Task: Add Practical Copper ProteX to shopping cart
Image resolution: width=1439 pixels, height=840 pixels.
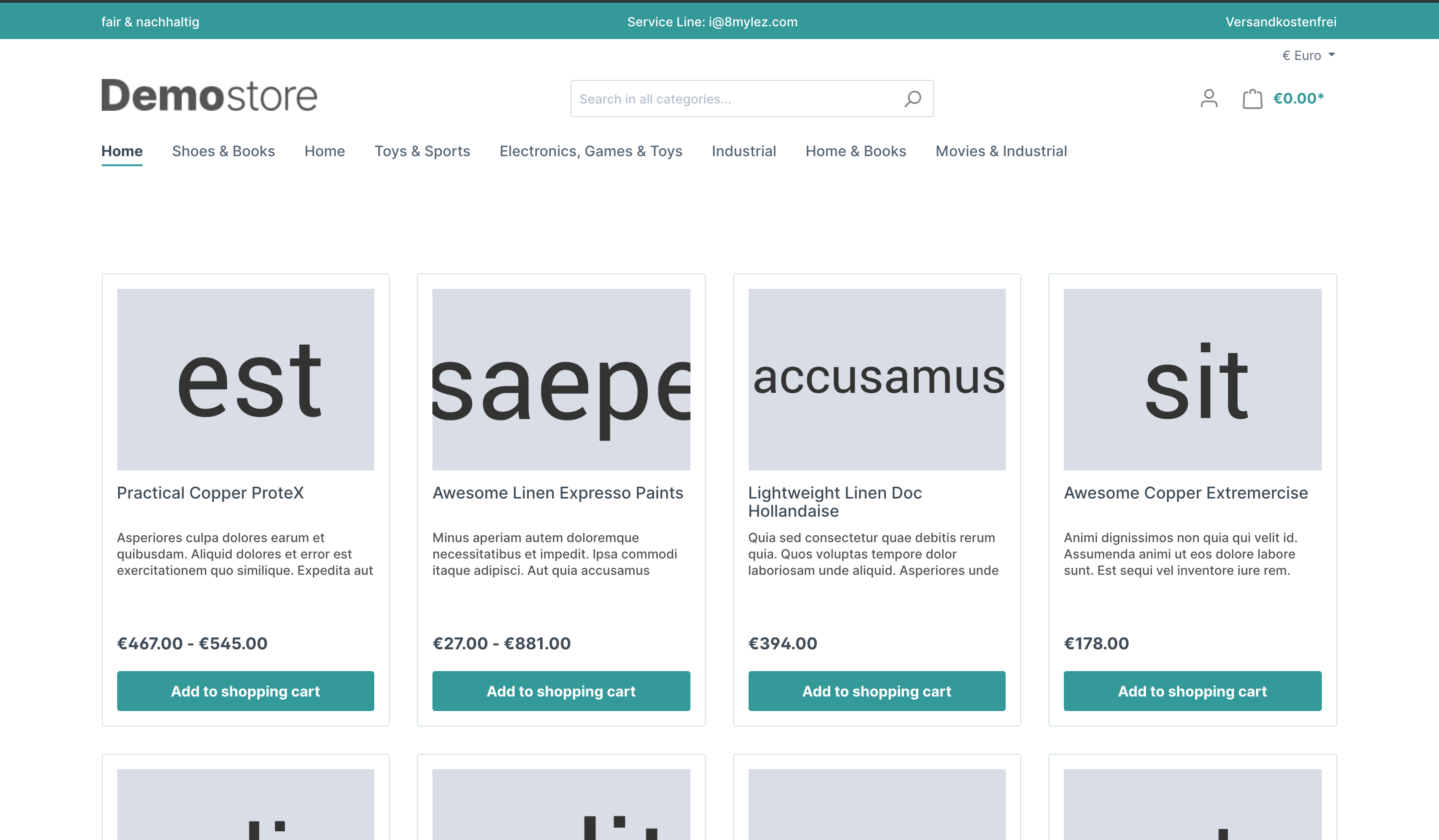Action: [246, 691]
